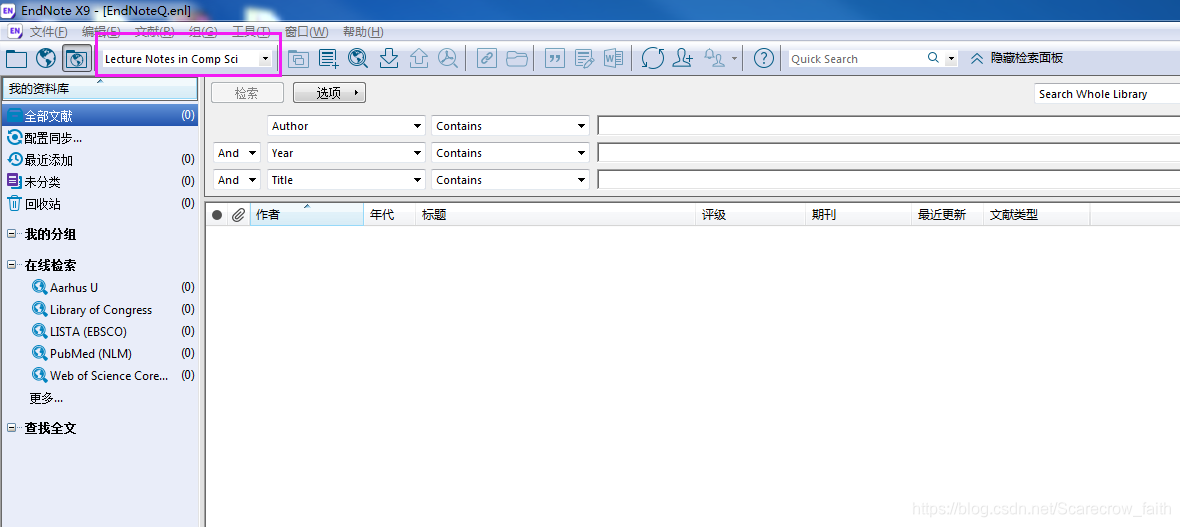This screenshot has width=1180, height=527.
Task: Create a New Reference
Action: 329,59
